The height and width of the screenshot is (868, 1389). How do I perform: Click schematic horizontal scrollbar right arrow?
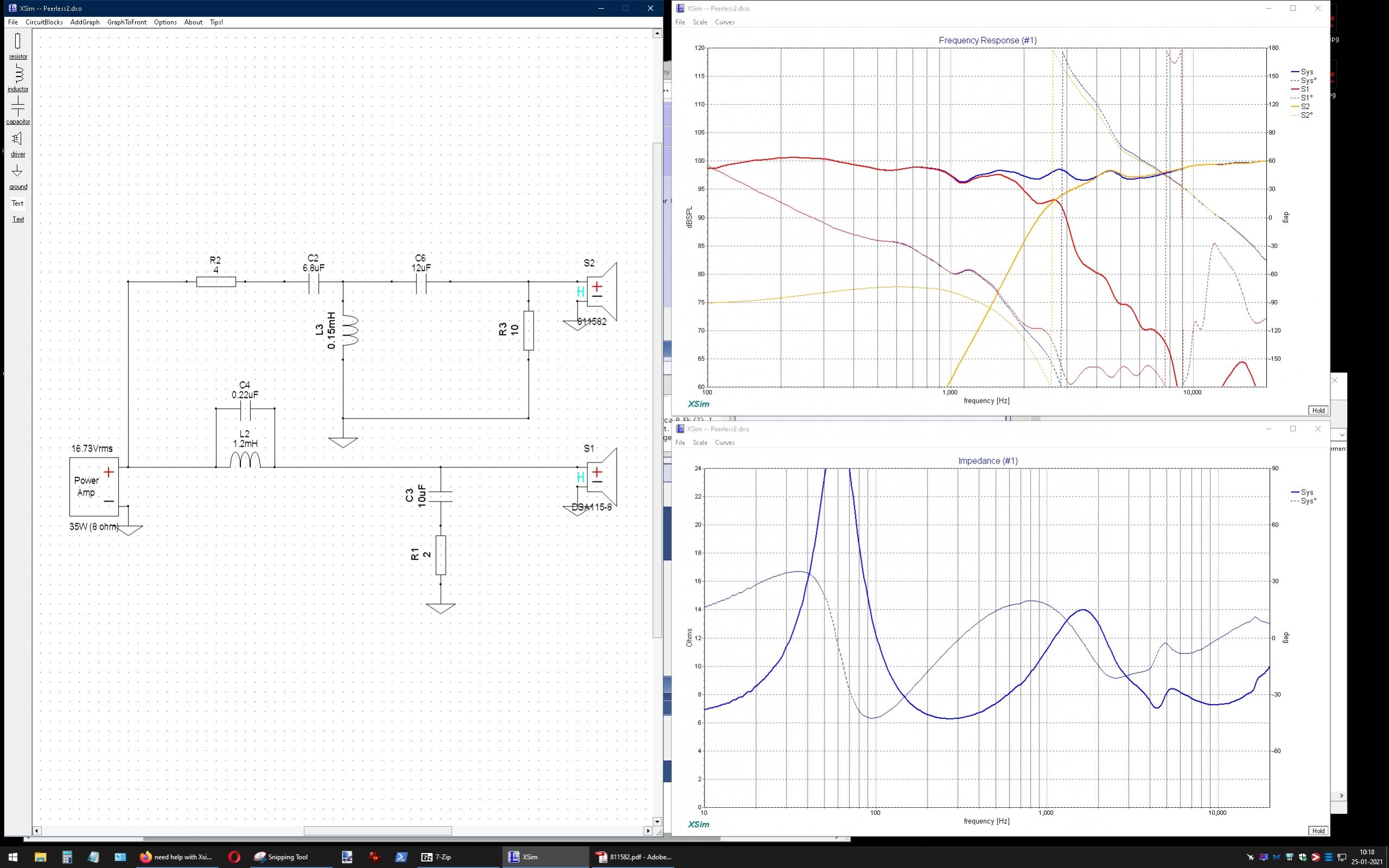pos(648,831)
